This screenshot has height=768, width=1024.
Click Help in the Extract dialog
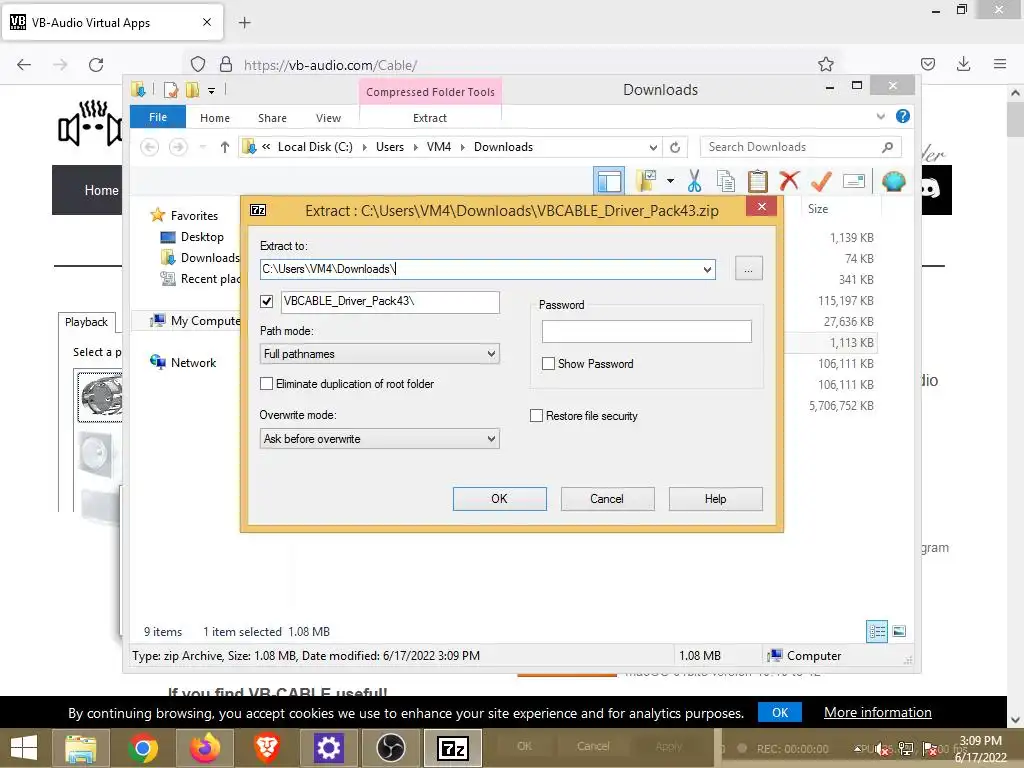[716, 499]
